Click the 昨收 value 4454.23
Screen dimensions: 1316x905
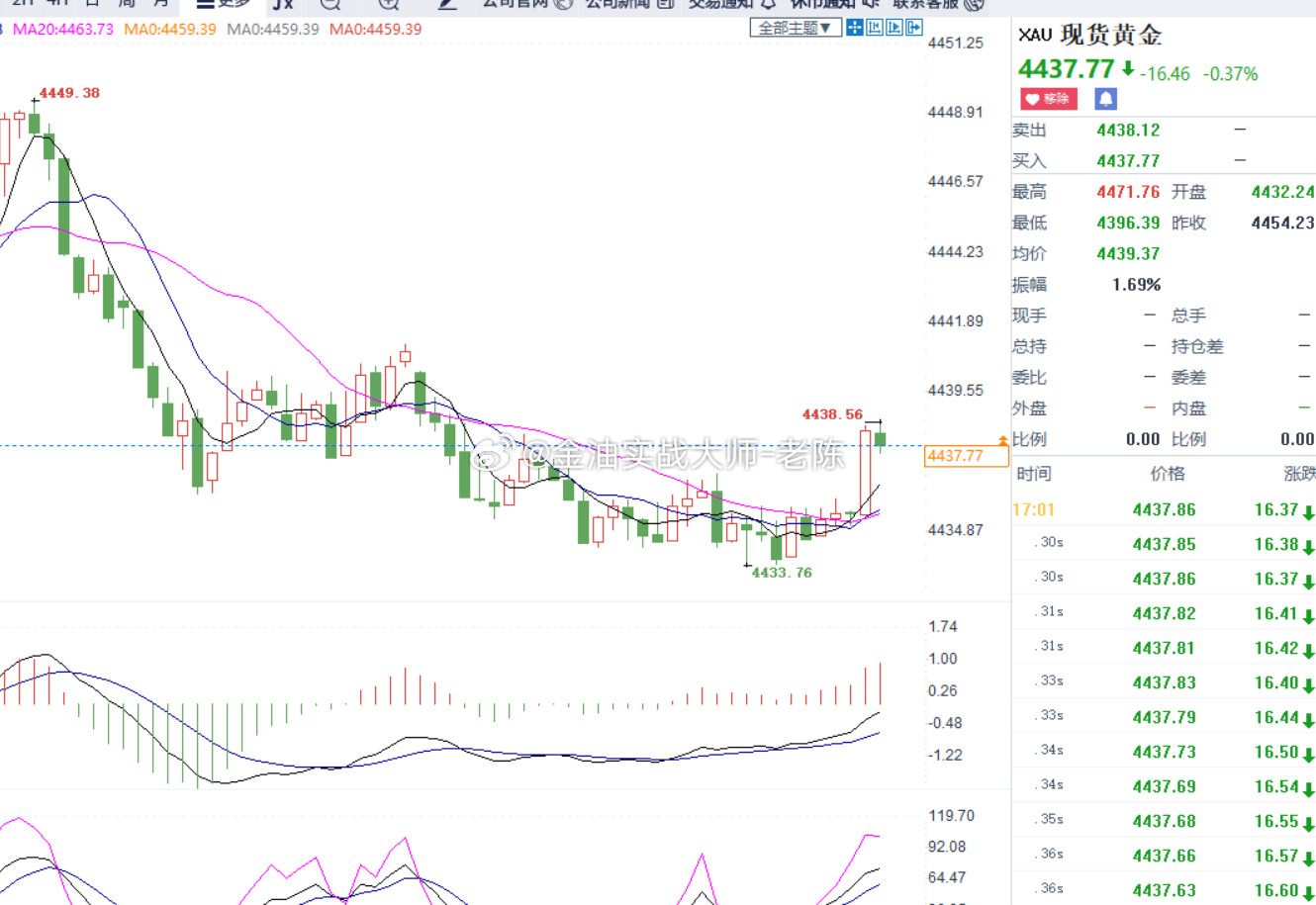[1283, 223]
